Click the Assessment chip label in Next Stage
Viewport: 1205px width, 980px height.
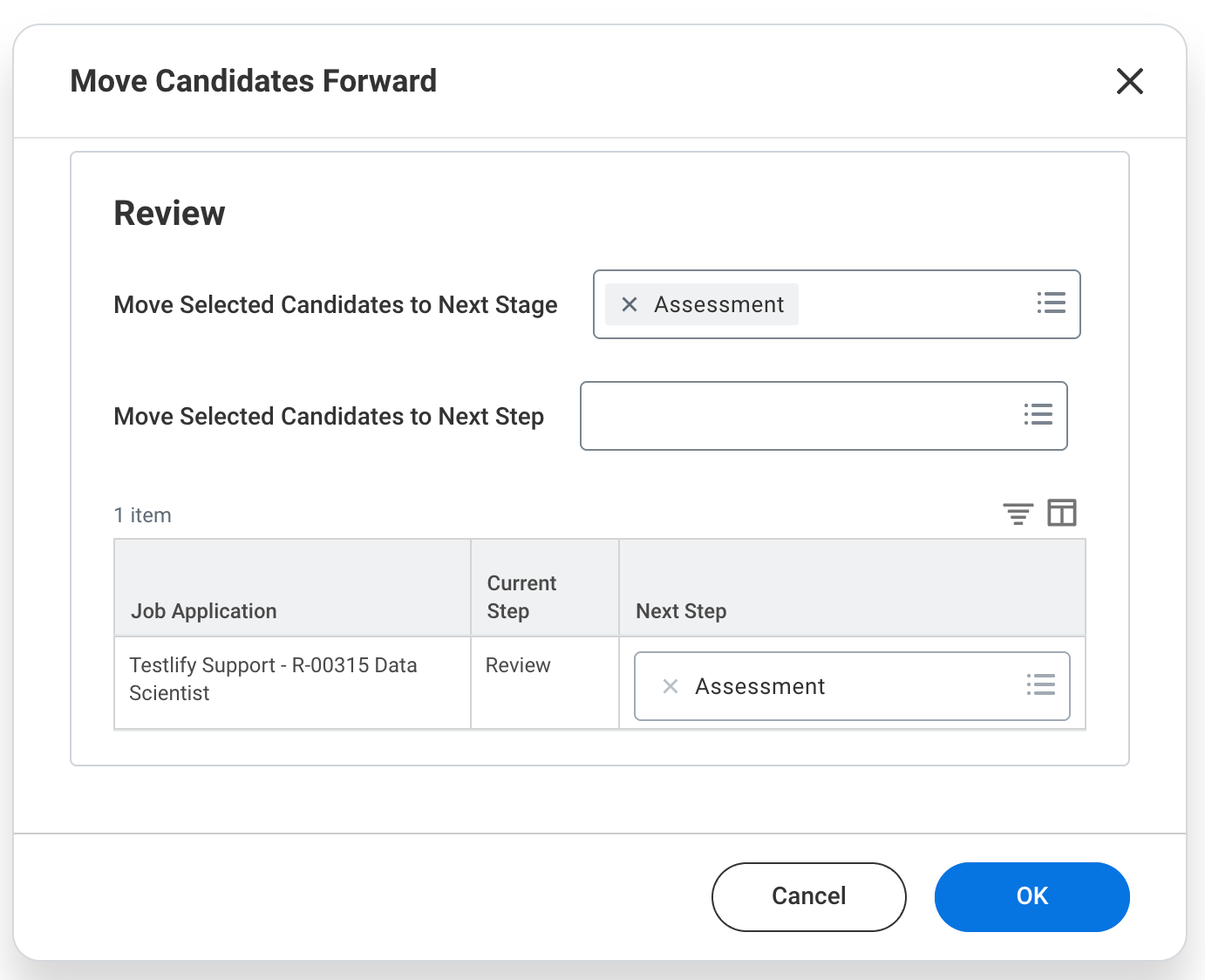pos(719,304)
